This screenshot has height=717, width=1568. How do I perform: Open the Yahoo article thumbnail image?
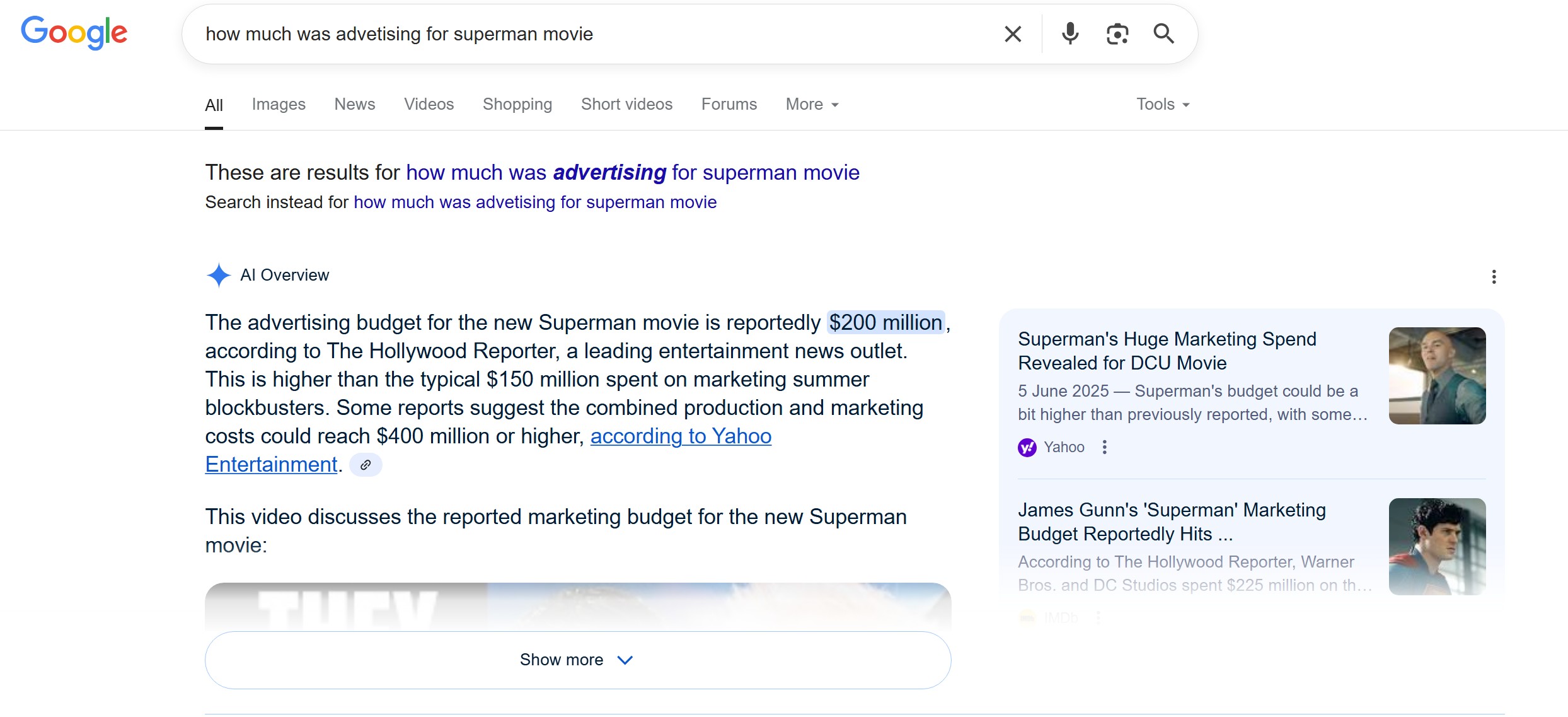pos(1437,376)
